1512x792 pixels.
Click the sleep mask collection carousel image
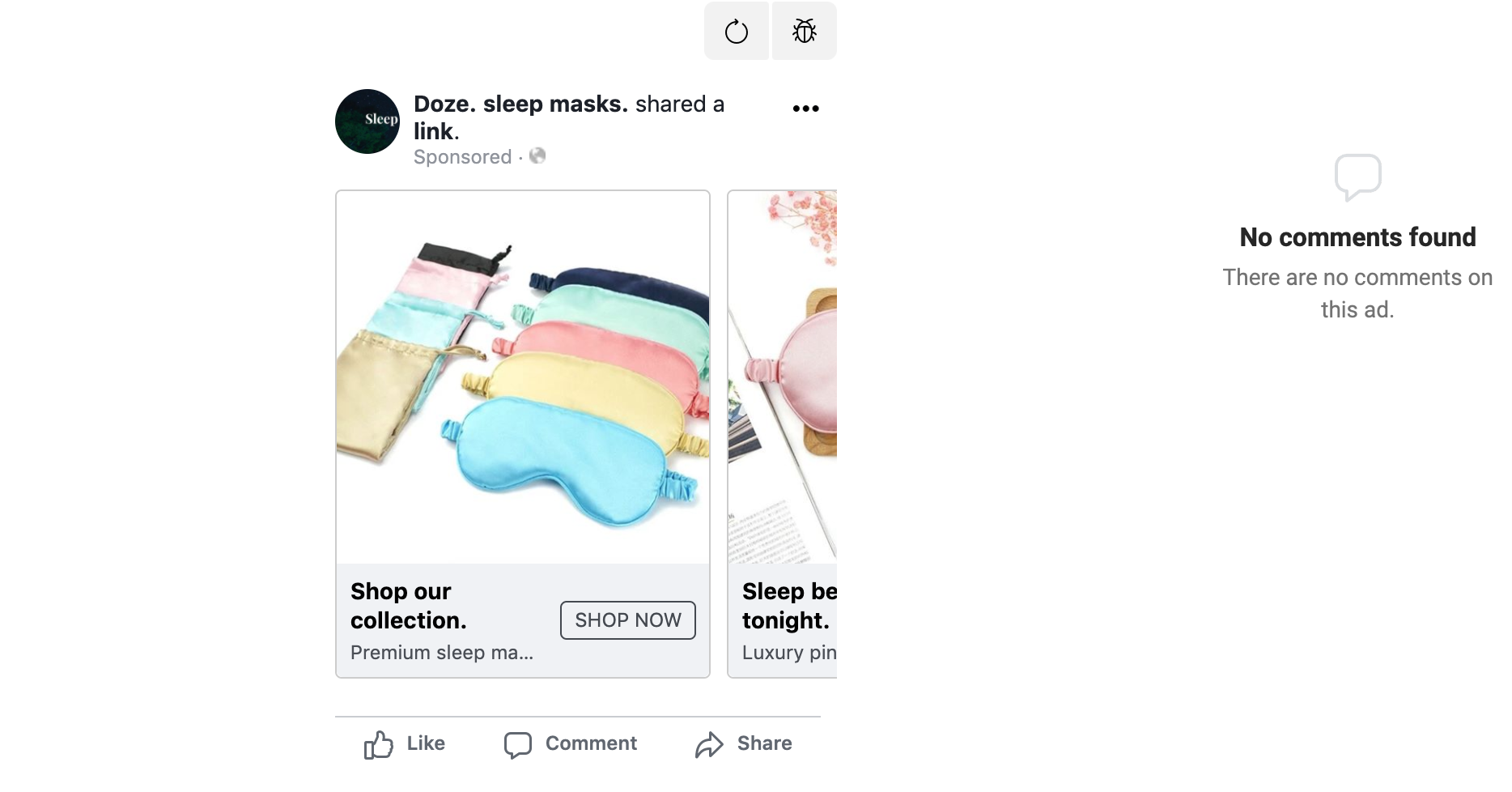tap(522, 377)
